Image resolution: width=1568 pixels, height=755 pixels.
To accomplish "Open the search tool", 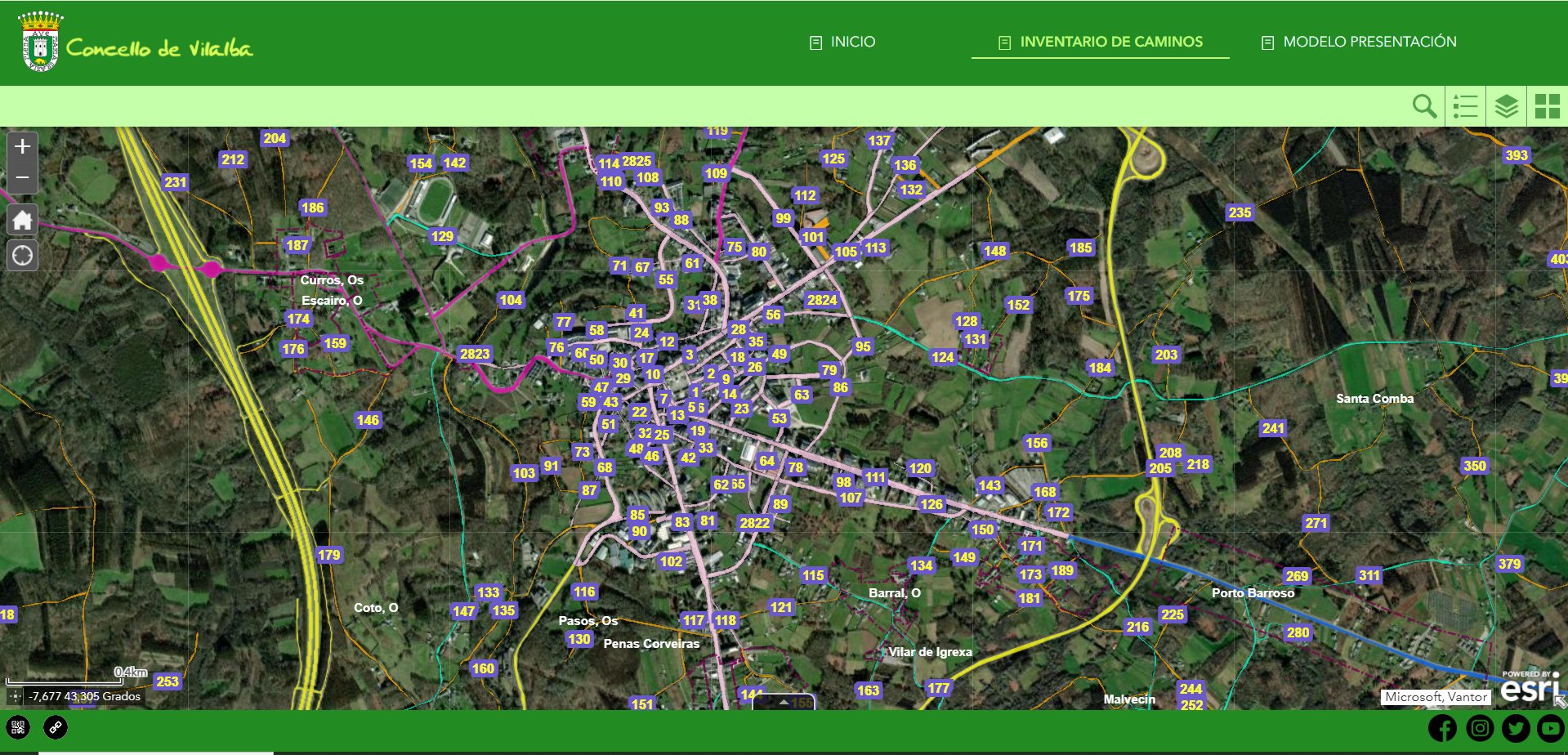I will (1424, 106).
